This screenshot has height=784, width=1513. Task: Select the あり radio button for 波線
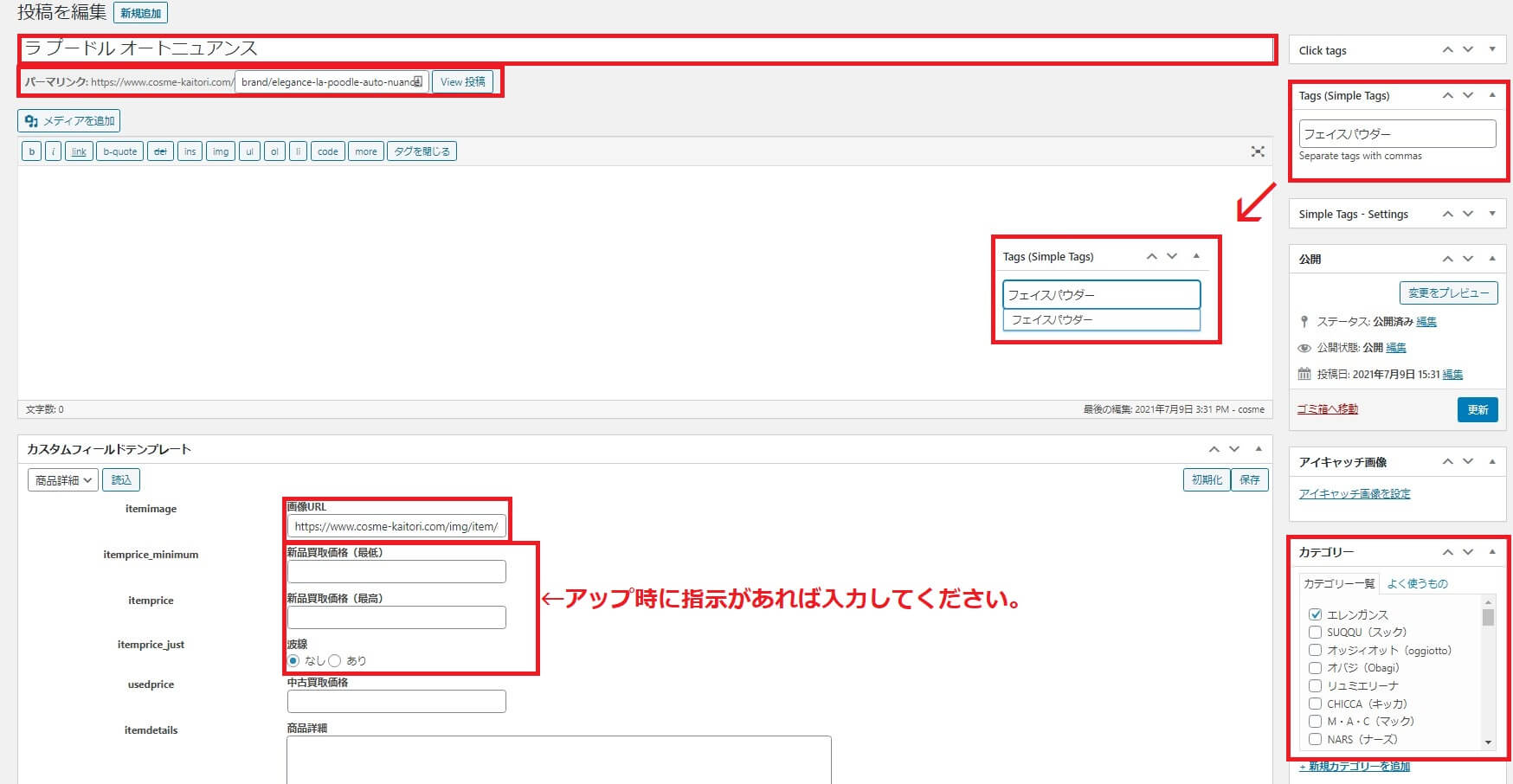pos(335,660)
